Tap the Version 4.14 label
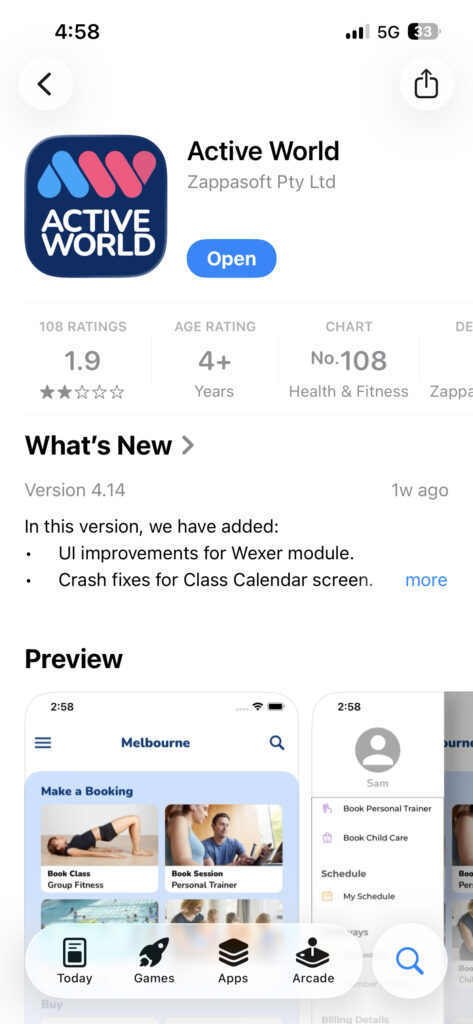473x1024 pixels. pyautogui.click(x=75, y=490)
